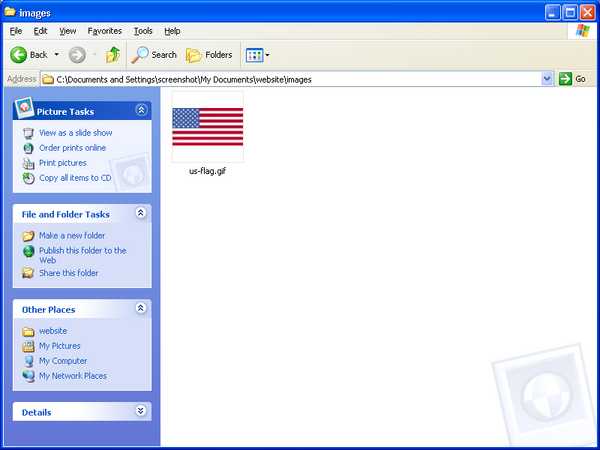The width and height of the screenshot is (600, 450).
Task: Close the images window
Action: [587, 13]
